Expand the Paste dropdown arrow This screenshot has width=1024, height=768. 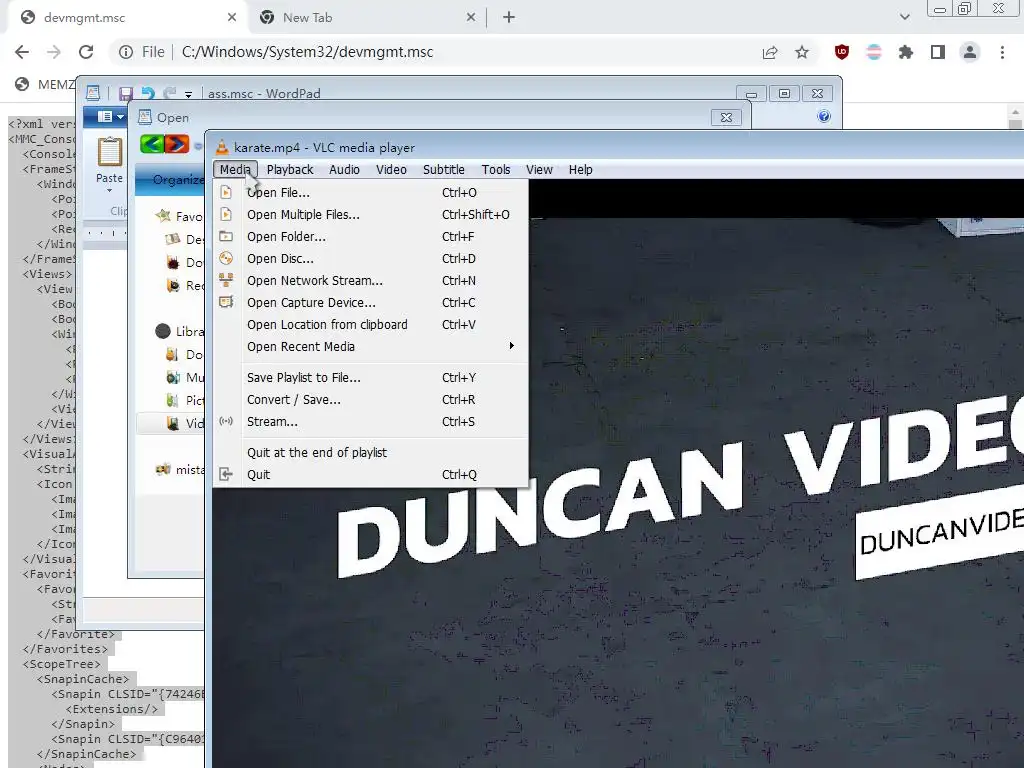point(110,191)
